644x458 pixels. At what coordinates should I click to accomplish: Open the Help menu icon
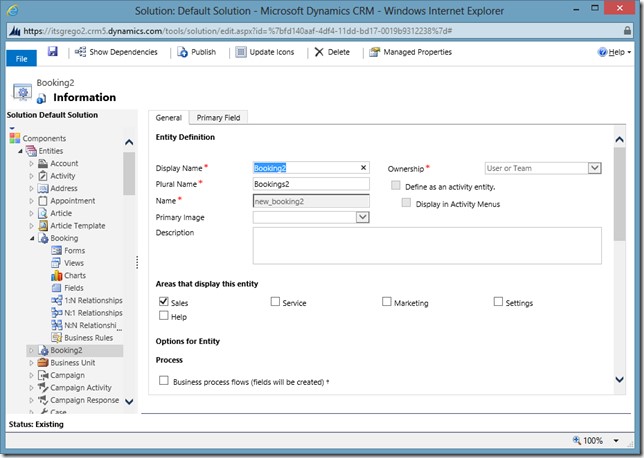pyautogui.click(x=602, y=52)
